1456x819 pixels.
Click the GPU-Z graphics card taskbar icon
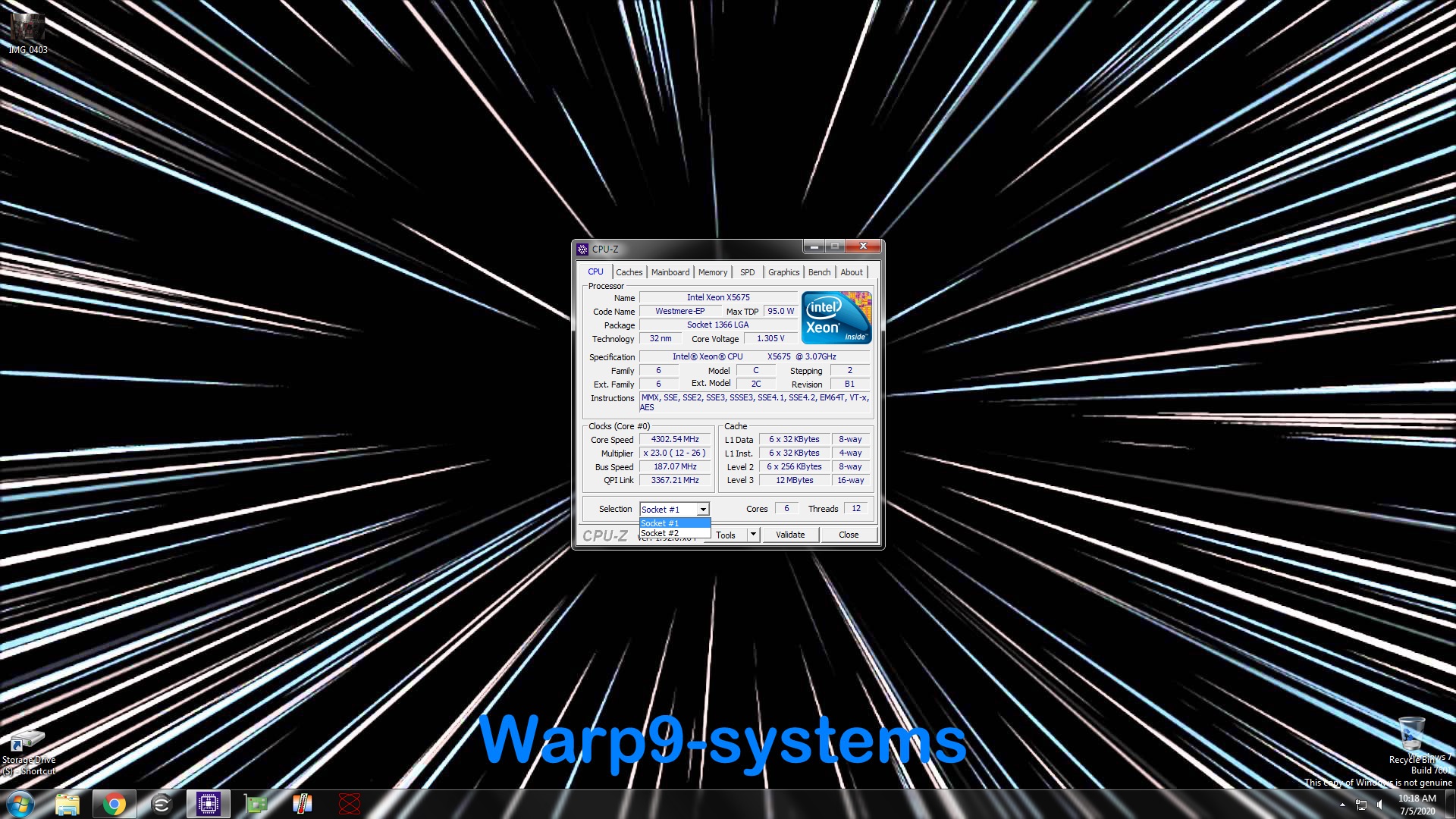click(x=256, y=804)
